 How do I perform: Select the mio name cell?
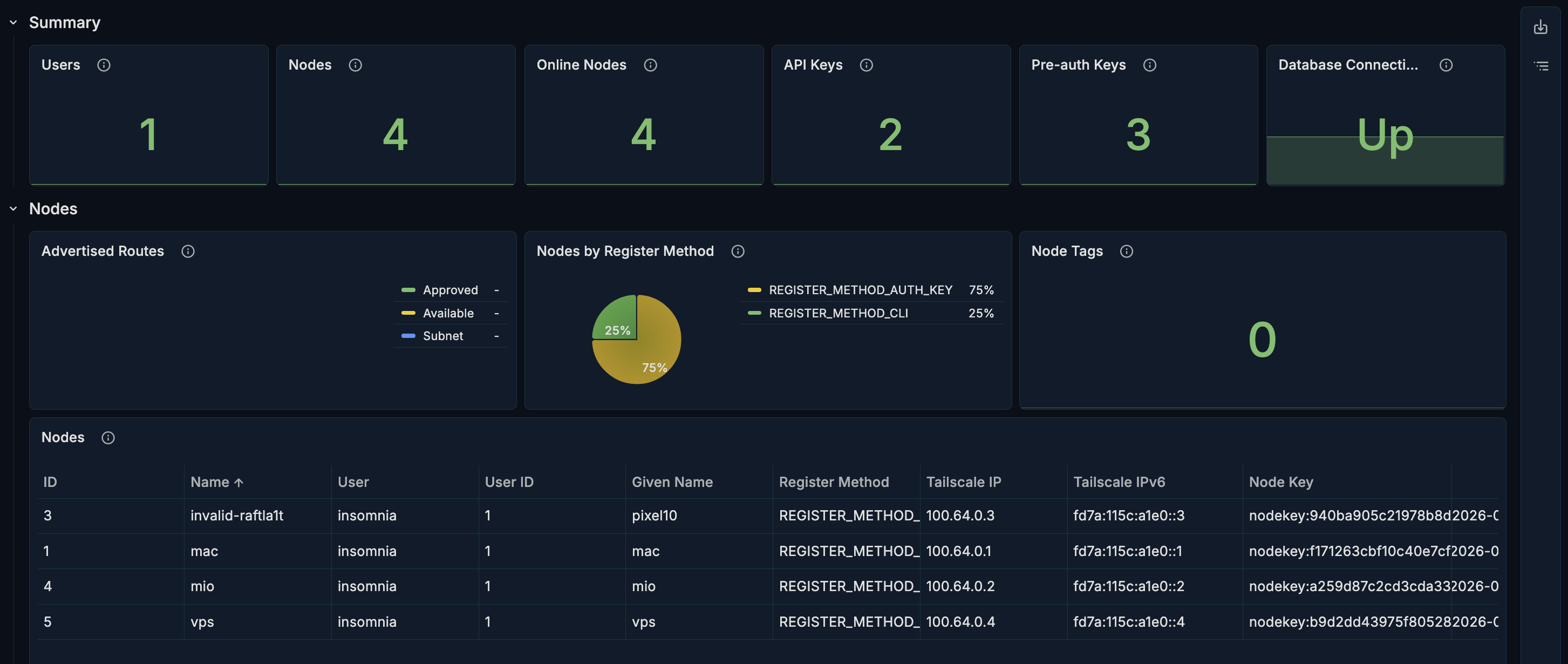[x=257, y=587]
